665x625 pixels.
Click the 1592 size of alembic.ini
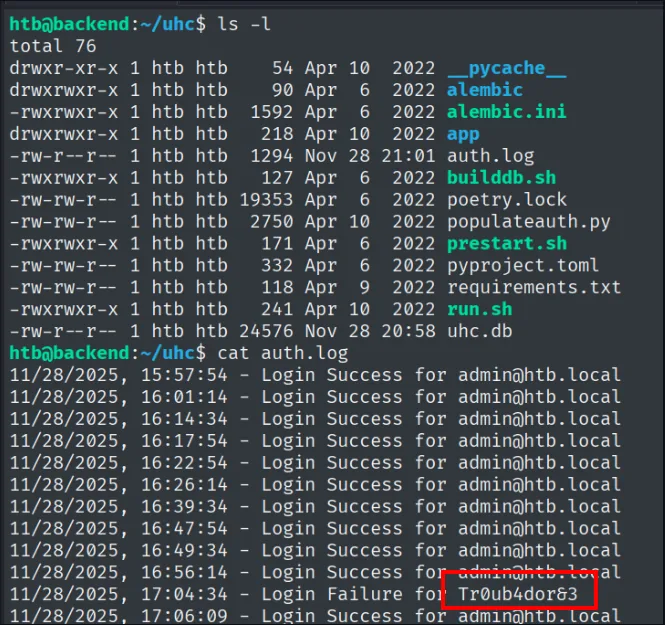pos(271,112)
